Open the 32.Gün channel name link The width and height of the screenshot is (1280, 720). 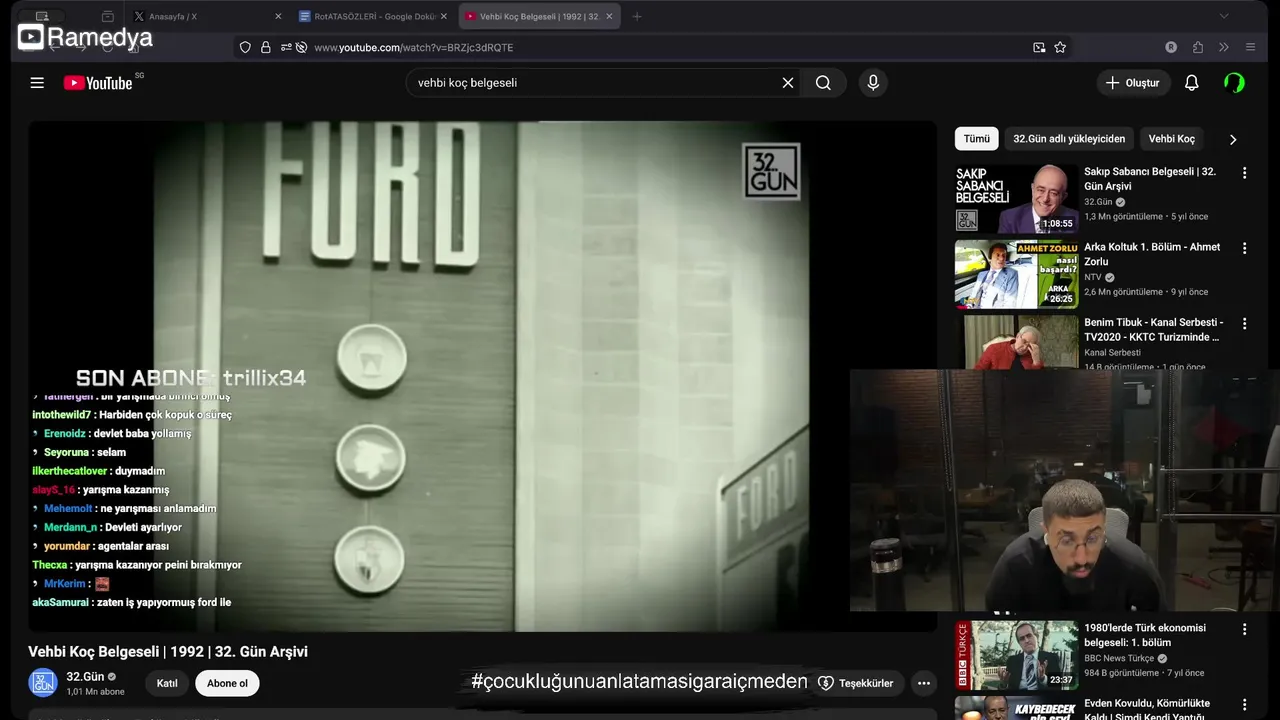click(85, 677)
